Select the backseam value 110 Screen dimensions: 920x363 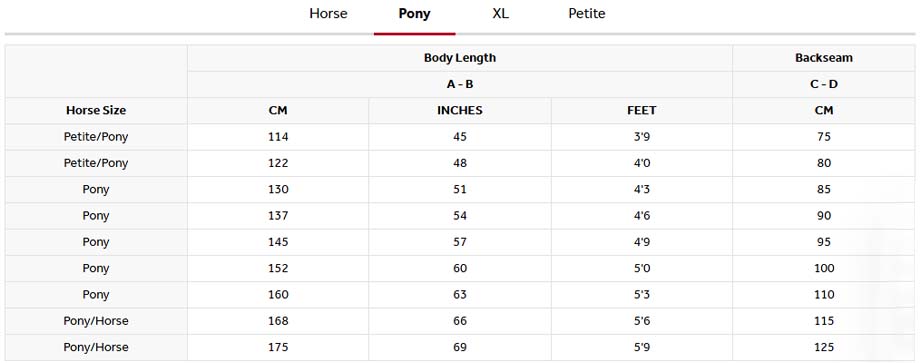click(824, 295)
